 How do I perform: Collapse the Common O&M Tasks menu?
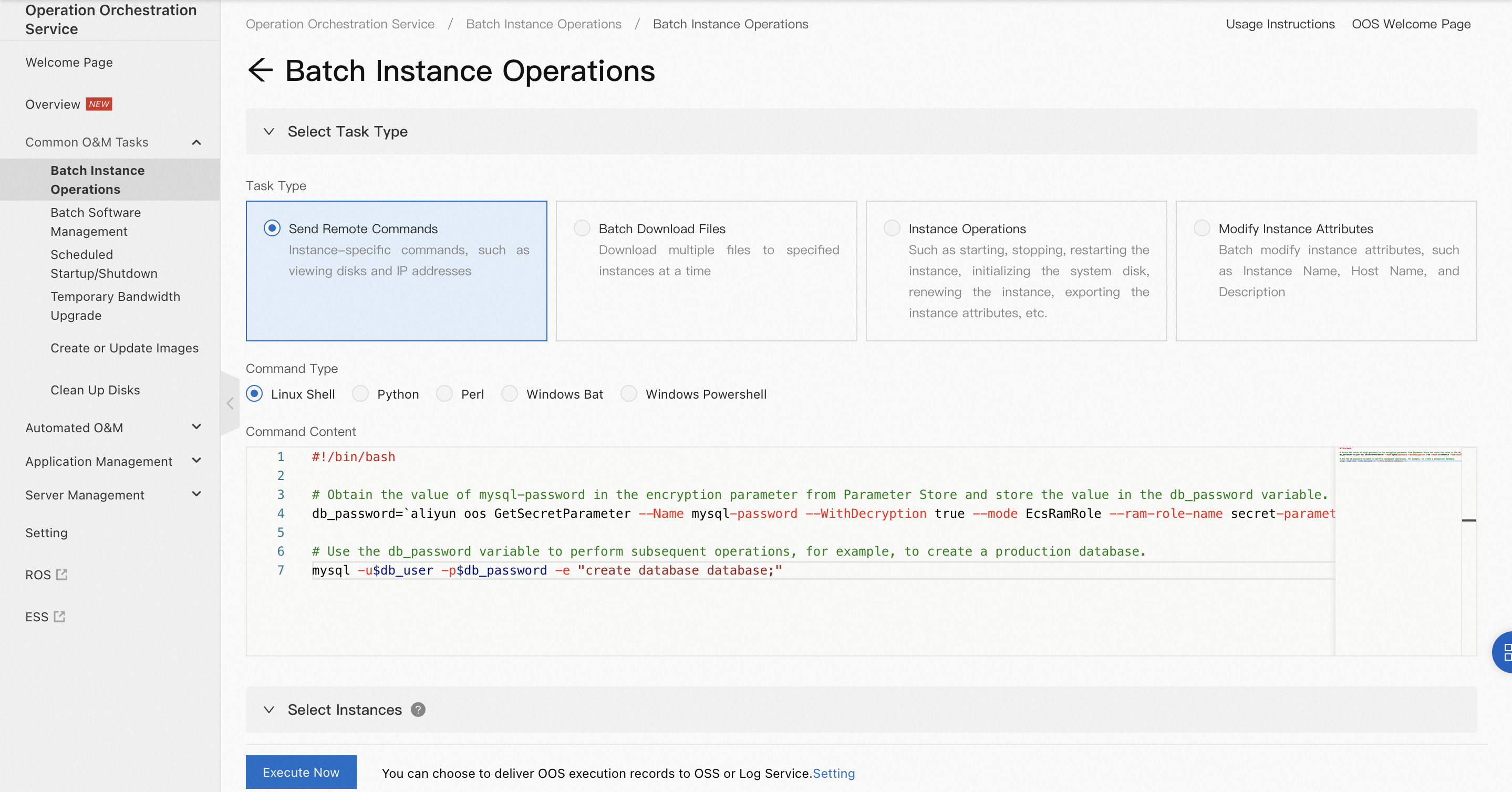(196, 142)
